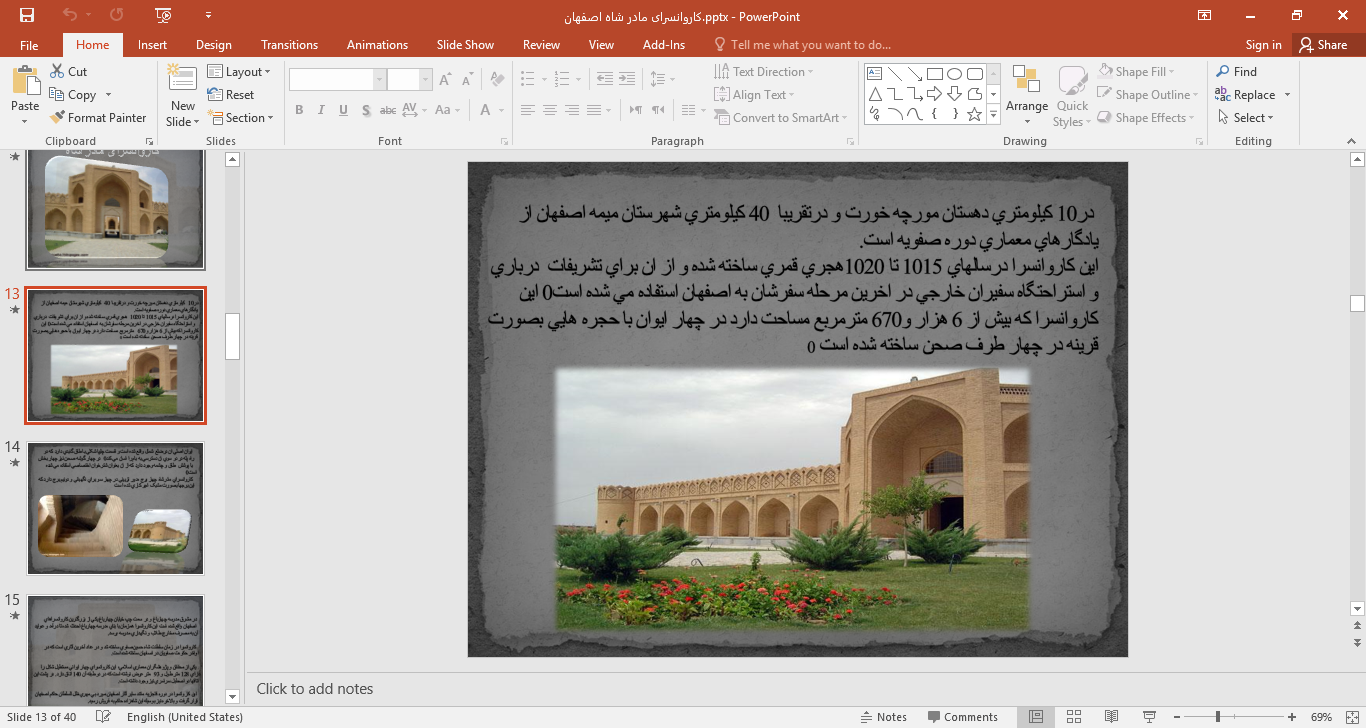Open the Animations tab
The width and height of the screenshot is (1366, 728).
377,45
